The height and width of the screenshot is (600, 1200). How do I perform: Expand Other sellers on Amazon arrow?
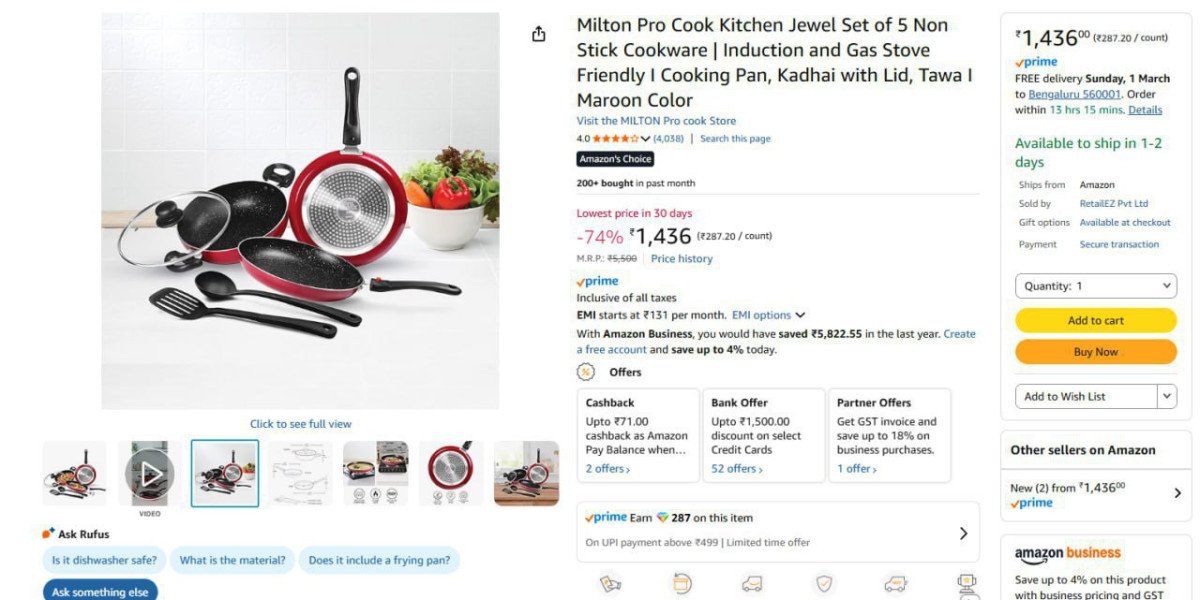[x=1177, y=493]
